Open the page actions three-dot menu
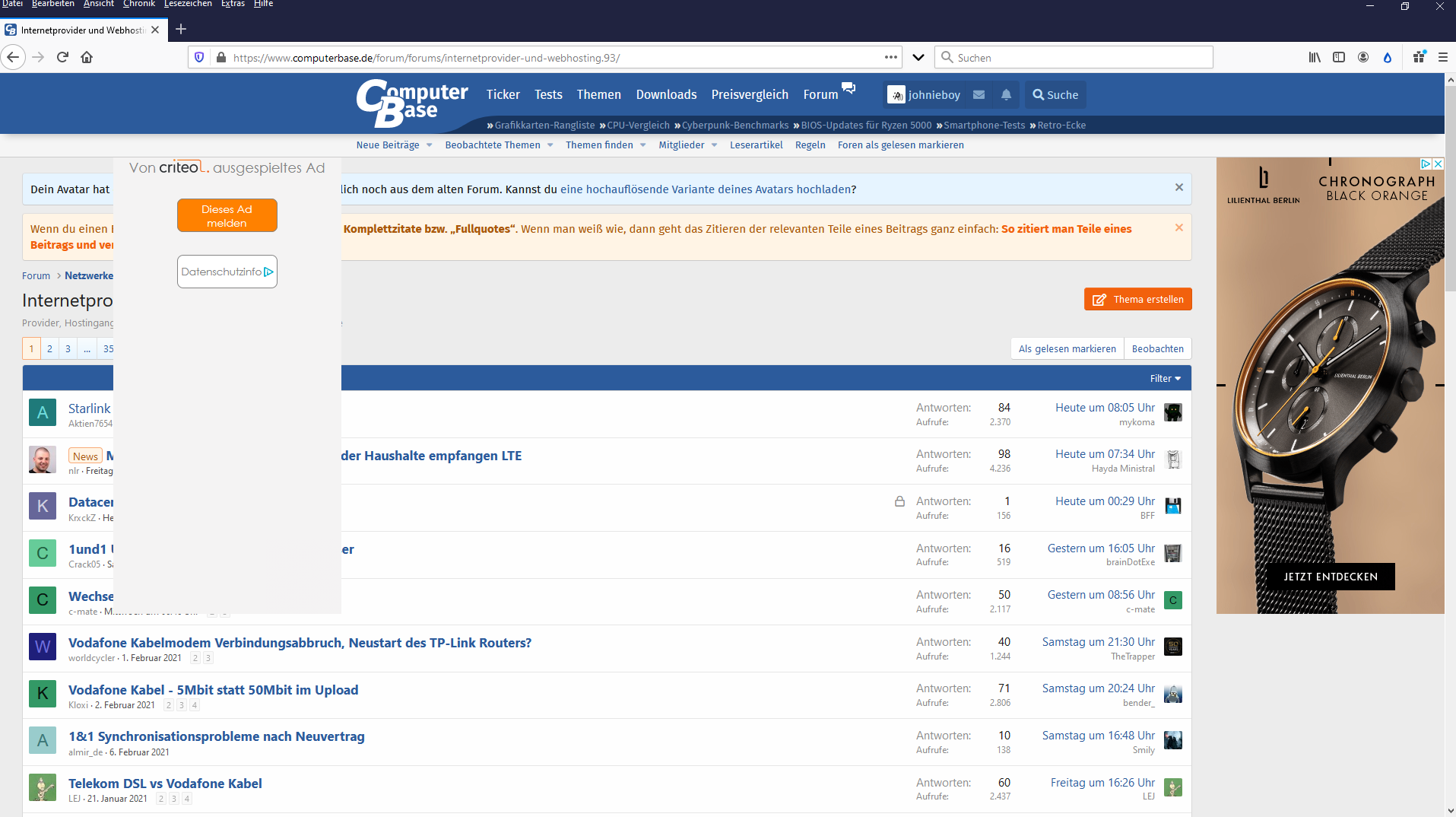 point(891,57)
